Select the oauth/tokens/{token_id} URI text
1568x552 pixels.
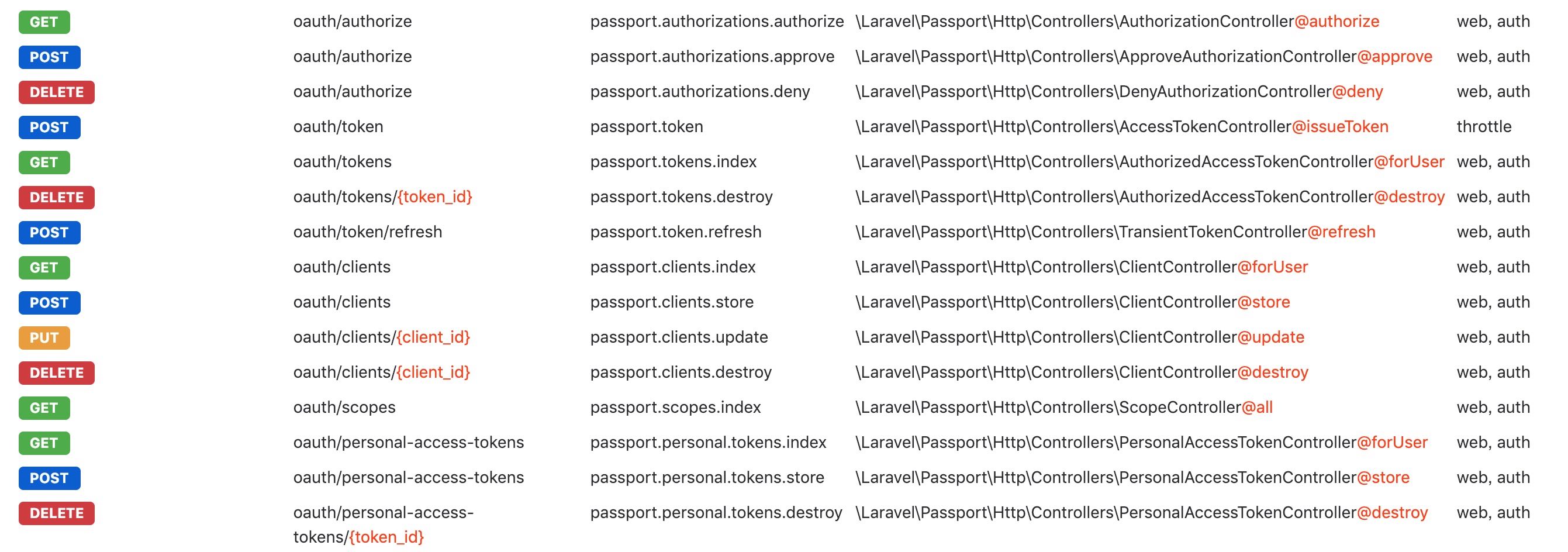pos(383,196)
